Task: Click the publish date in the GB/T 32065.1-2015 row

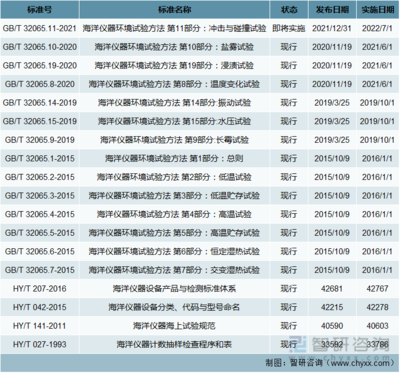Action: [x=332, y=159]
